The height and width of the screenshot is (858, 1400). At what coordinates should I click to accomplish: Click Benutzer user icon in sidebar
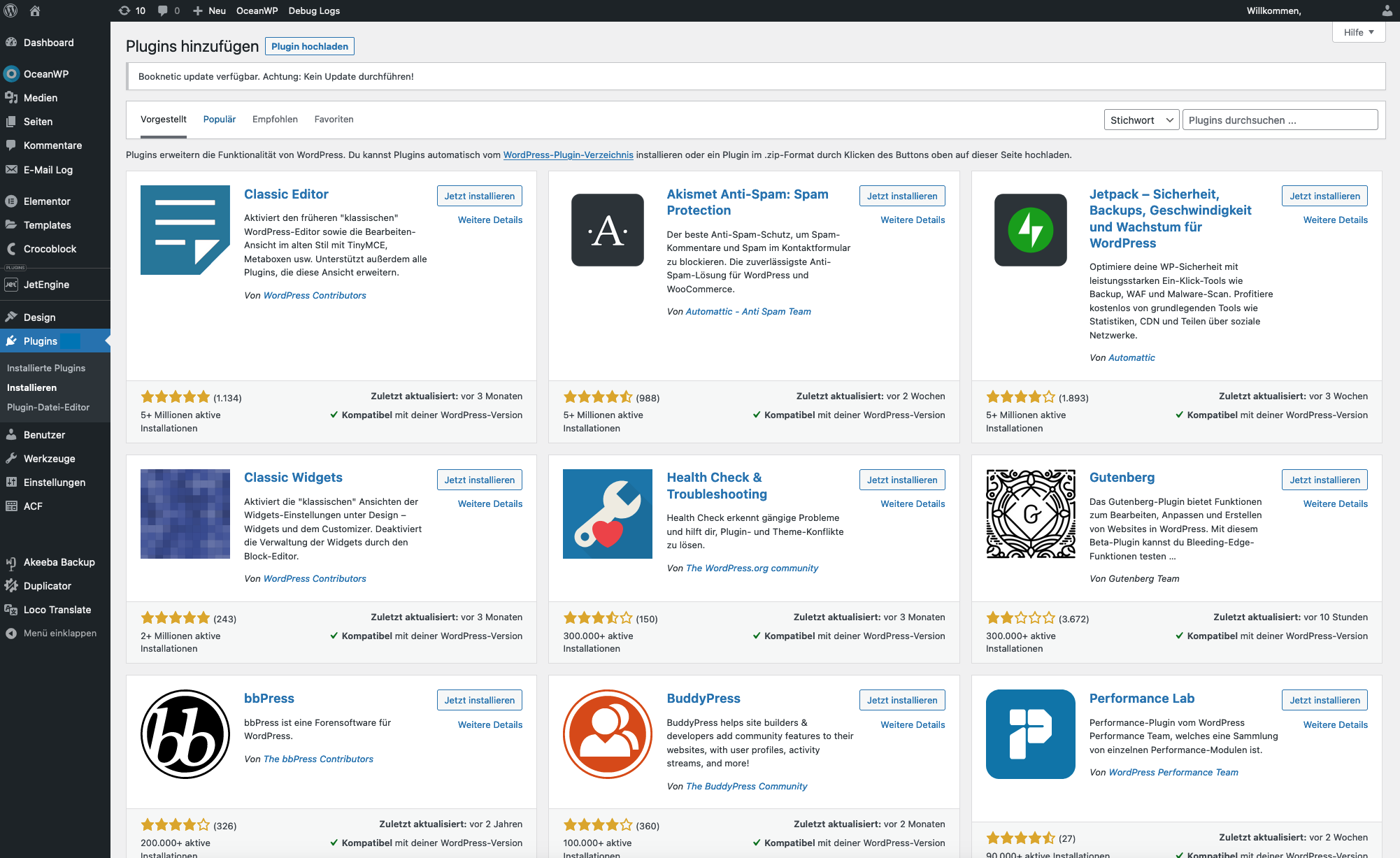(11, 435)
